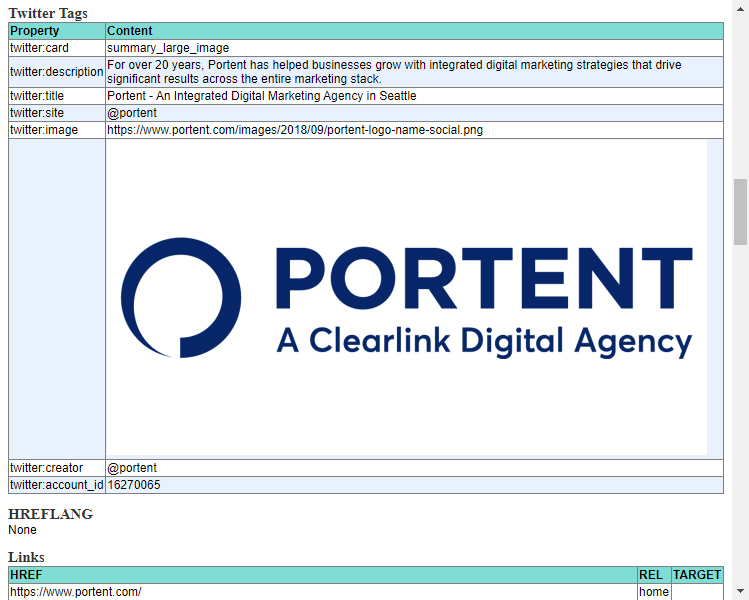
Task: Select the @portent value in twitter:creator row
Action: point(132,468)
